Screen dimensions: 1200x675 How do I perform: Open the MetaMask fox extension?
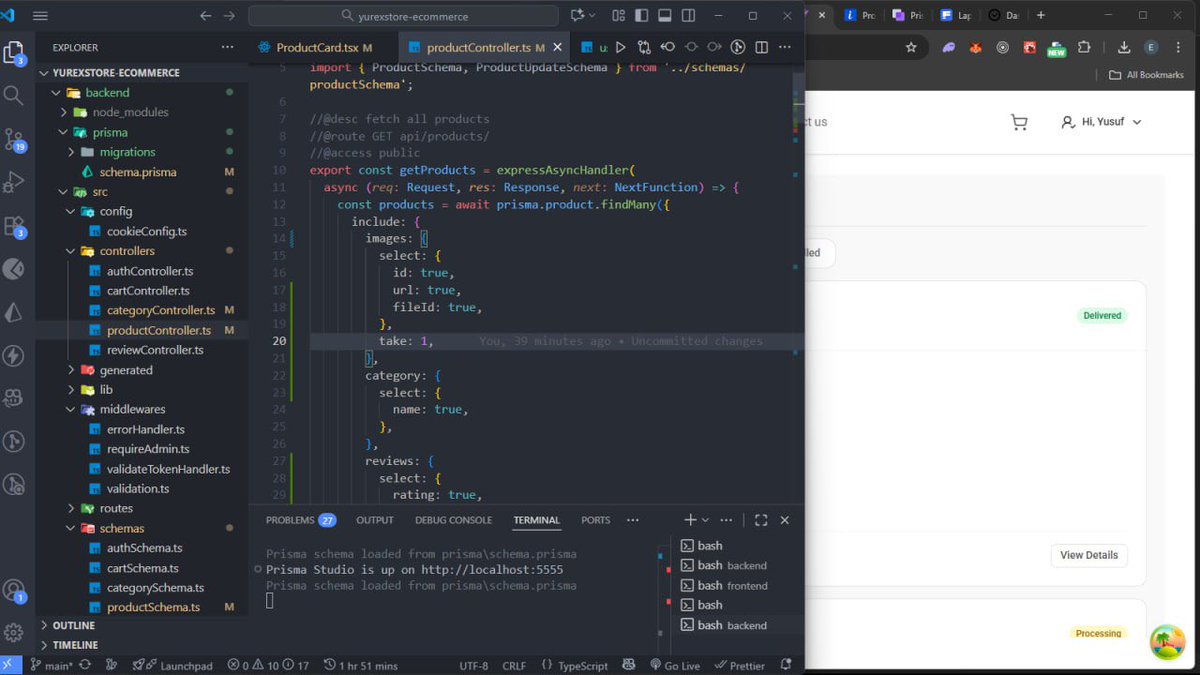(976, 47)
